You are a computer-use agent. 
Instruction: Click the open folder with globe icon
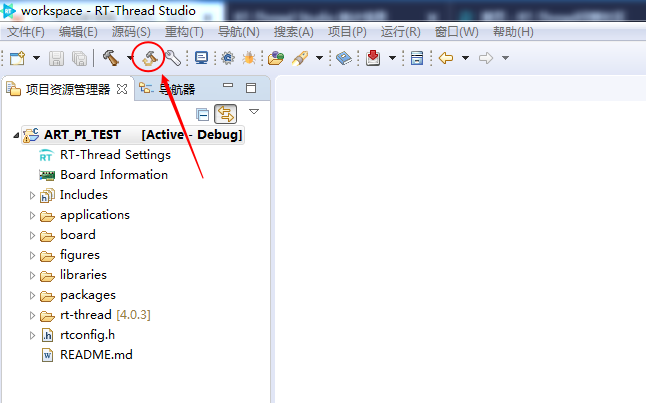(x=276, y=58)
